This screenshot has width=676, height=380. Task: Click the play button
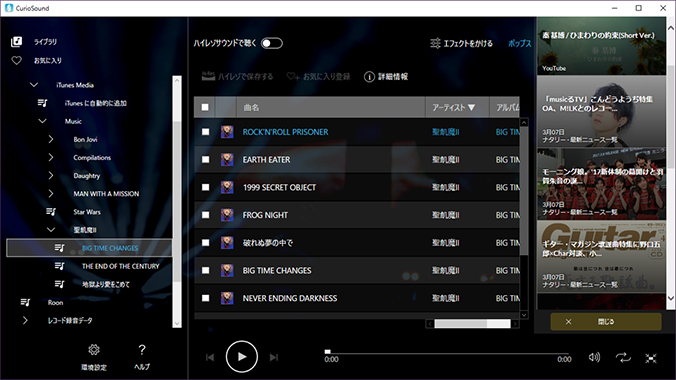click(x=241, y=357)
